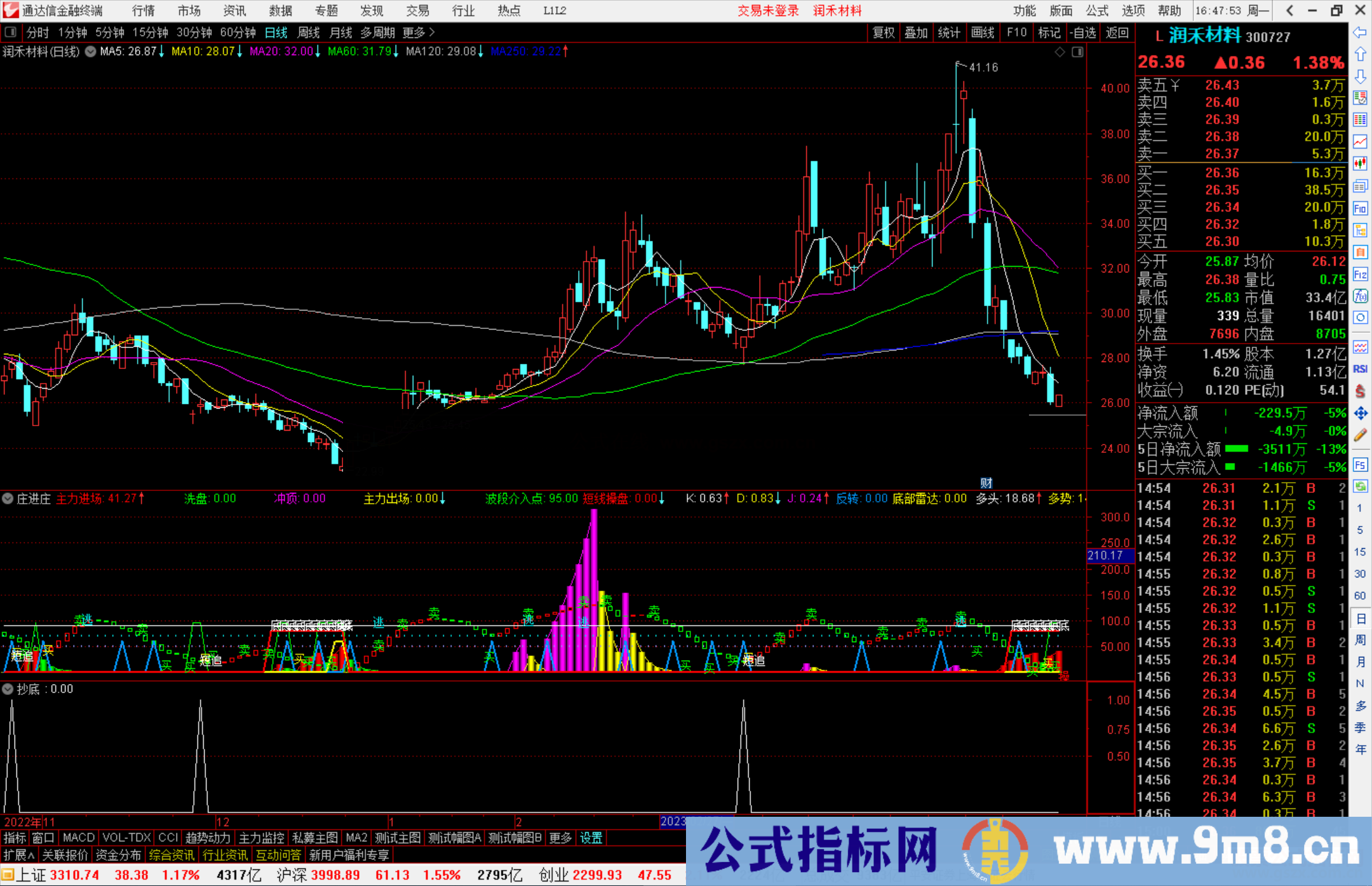Toggle 复权 price adjustment mode
The height and width of the screenshot is (886, 1372).
884,32
